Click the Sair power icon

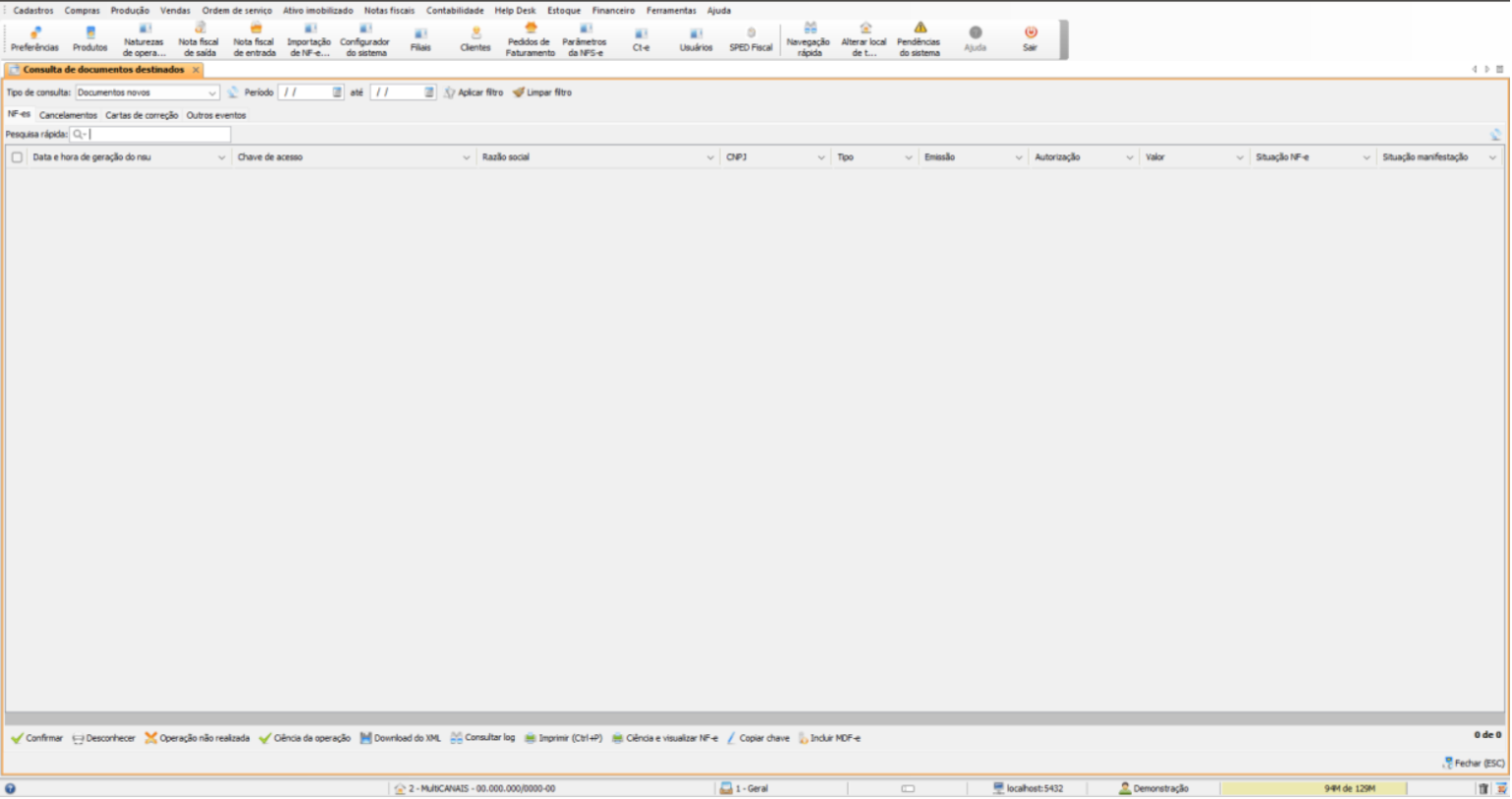pos(1030,33)
